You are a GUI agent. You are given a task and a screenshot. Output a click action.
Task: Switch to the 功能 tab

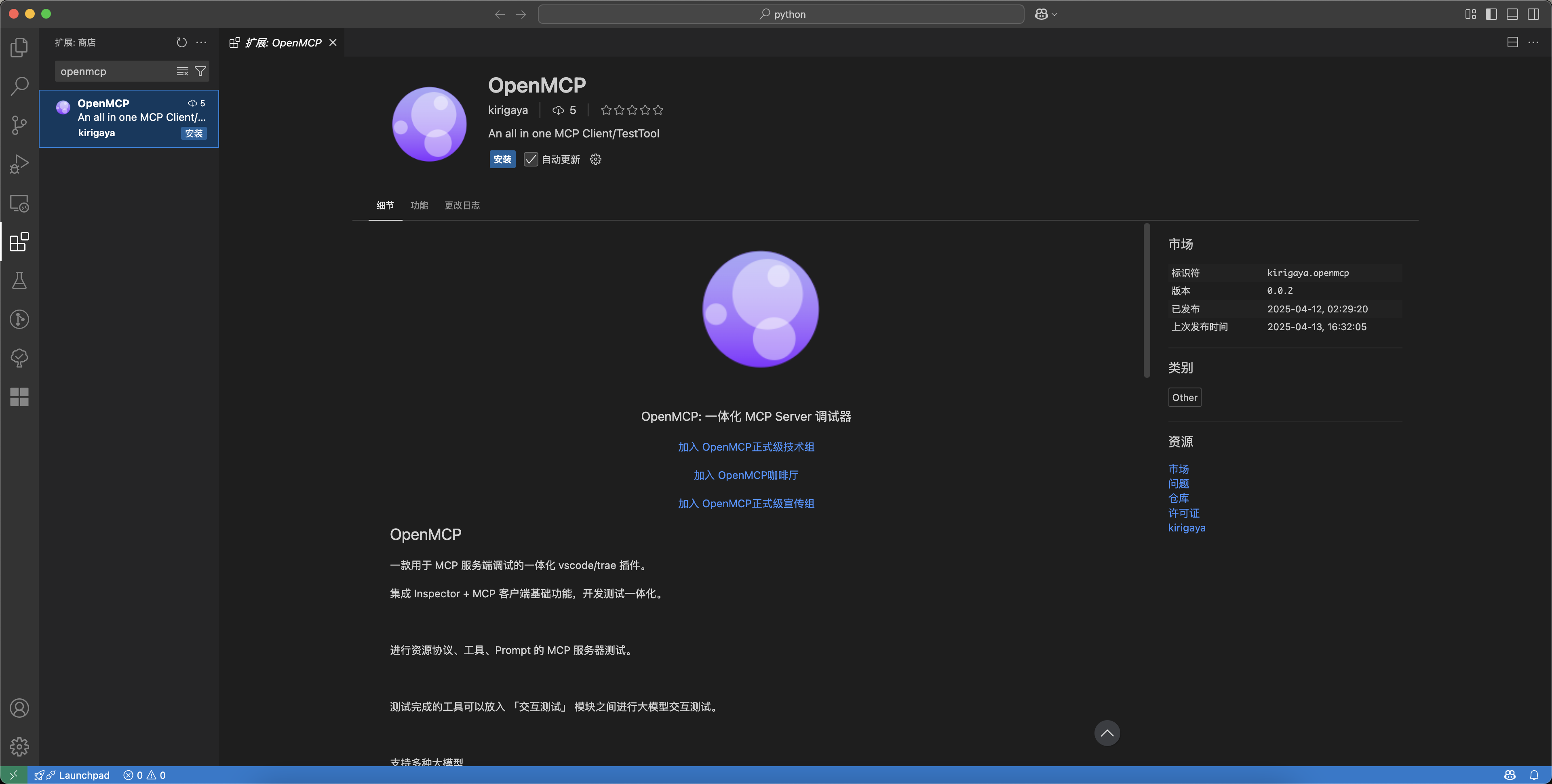click(x=419, y=205)
